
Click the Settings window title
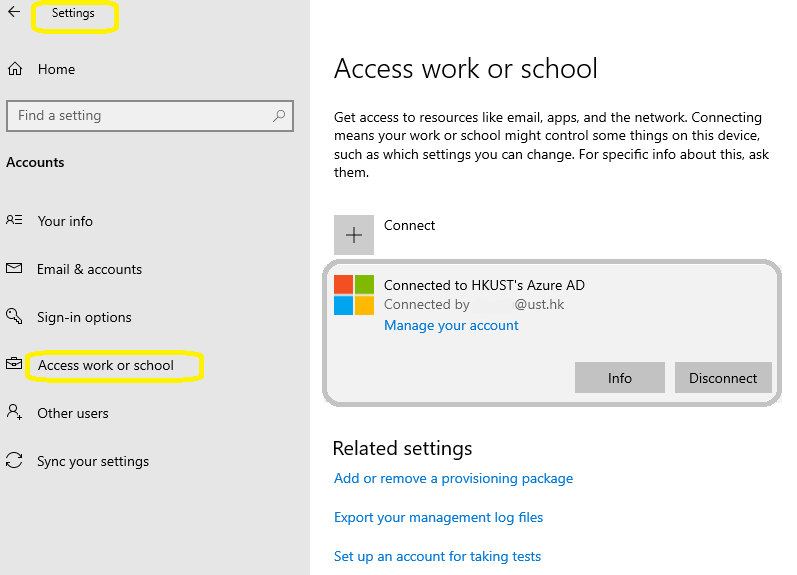73,13
